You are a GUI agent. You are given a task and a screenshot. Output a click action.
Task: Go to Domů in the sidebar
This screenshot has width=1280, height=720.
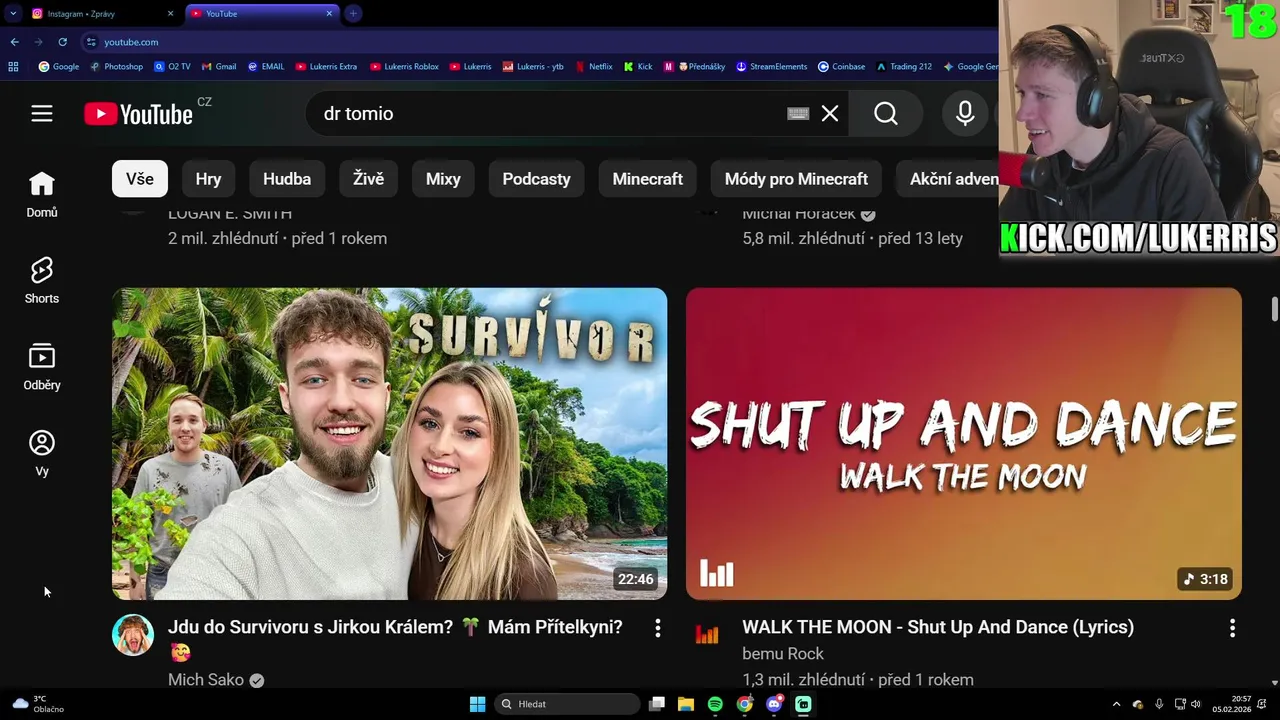[41, 194]
